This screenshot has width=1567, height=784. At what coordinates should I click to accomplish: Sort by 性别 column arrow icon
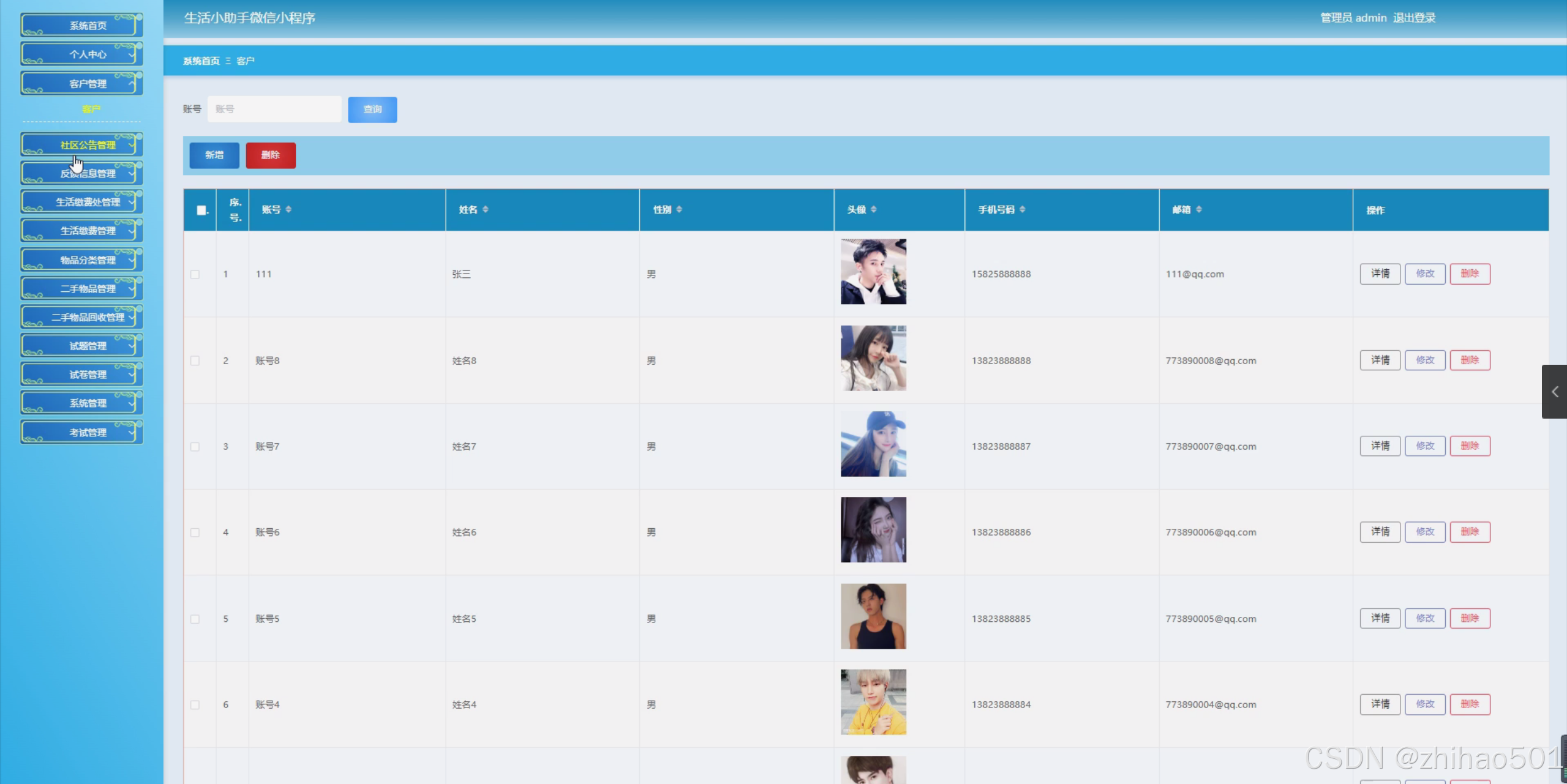pos(679,209)
